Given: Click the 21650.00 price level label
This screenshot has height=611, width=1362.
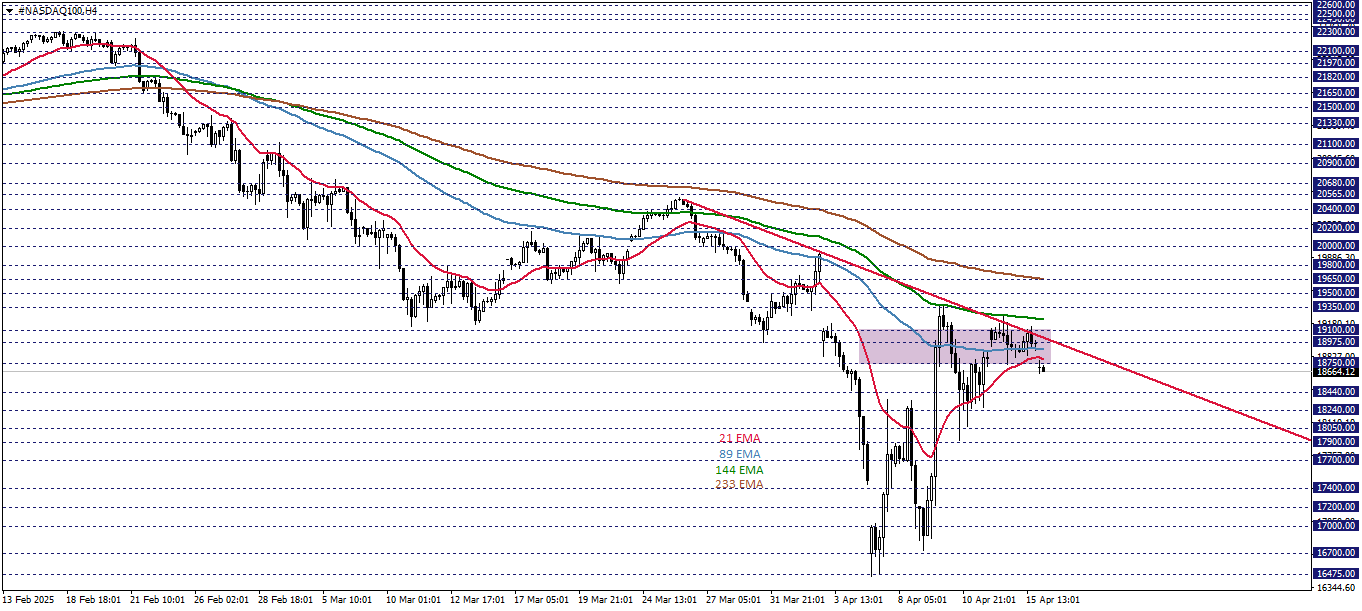Looking at the screenshot, I should [x=1336, y=92].
